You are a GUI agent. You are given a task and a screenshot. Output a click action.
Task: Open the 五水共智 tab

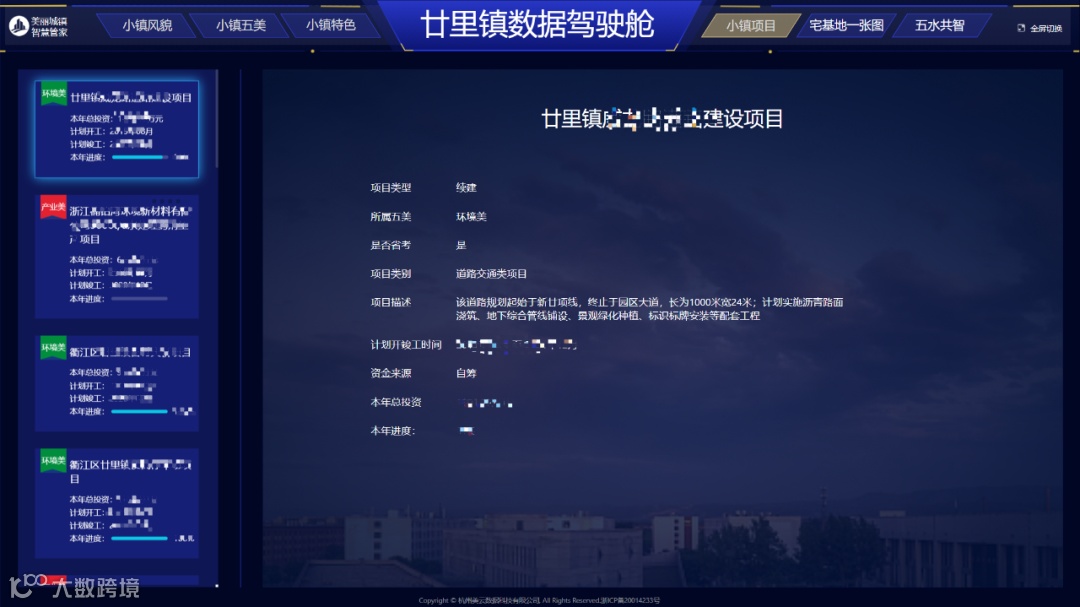[939, 25]
